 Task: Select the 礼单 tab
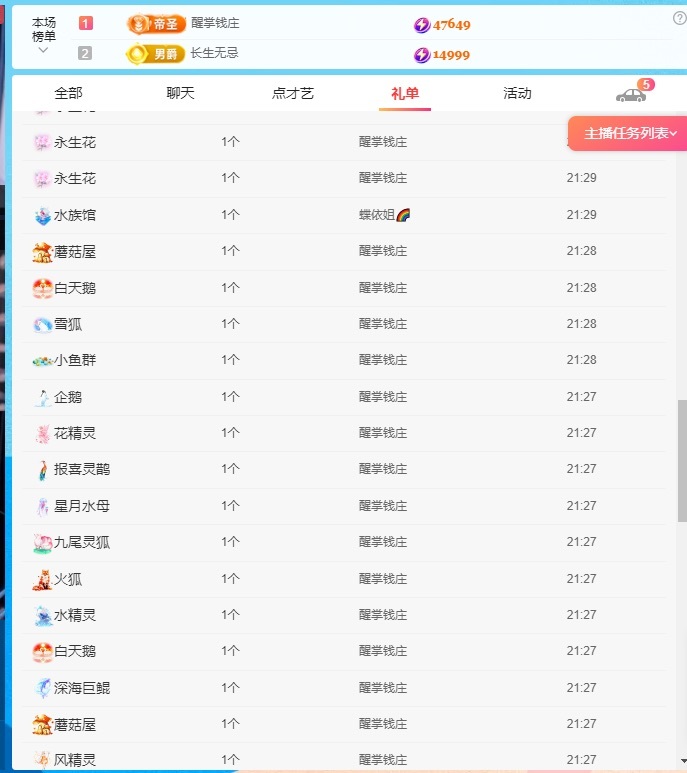405,93
